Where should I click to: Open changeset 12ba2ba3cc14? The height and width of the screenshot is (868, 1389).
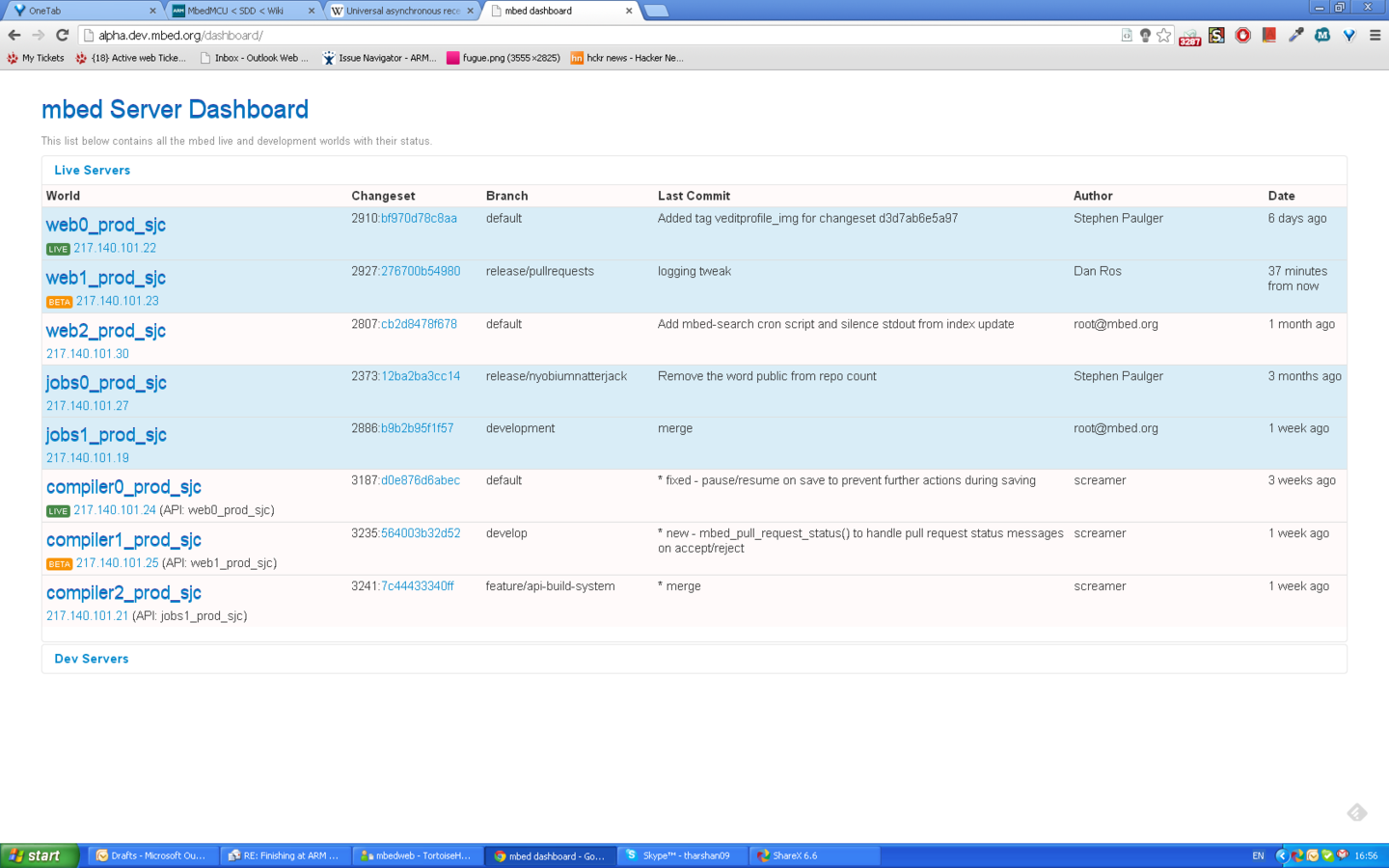(x=421, y=377)
